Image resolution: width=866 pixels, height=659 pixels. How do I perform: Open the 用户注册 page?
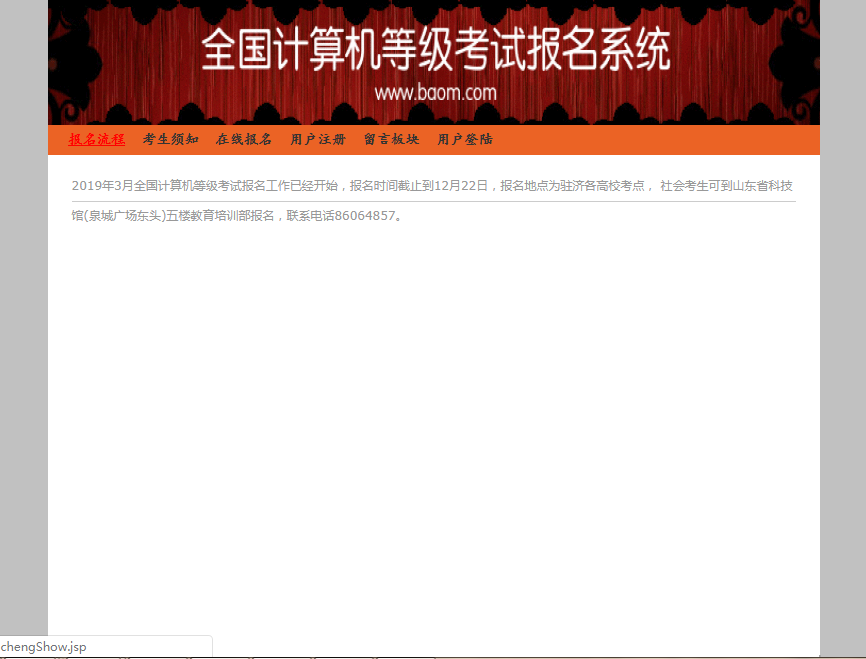[318, 139]
